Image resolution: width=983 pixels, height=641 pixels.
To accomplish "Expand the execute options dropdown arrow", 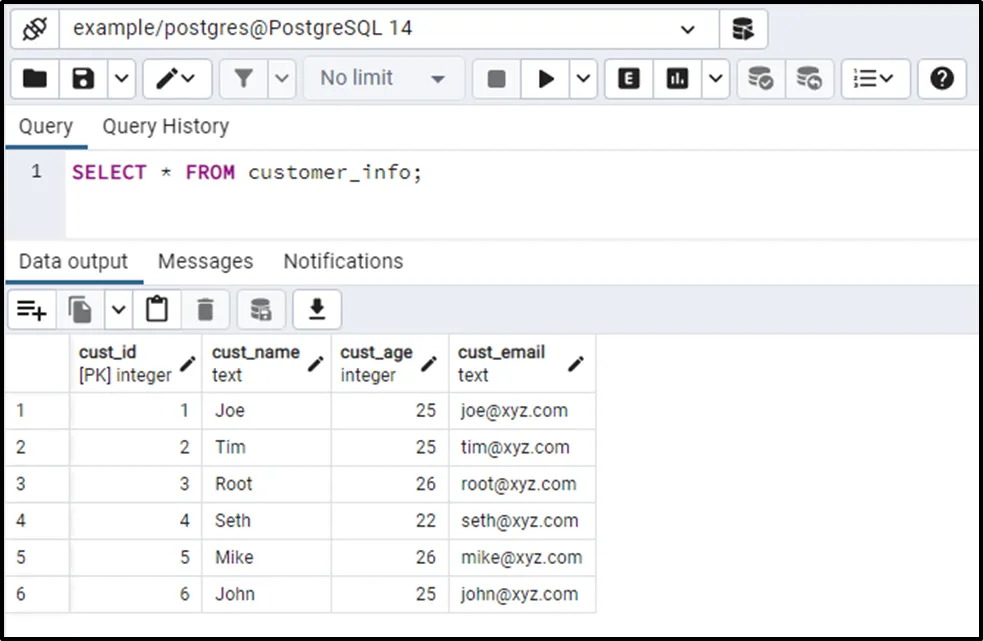I will pyautogui.click(x=584, y=78).
